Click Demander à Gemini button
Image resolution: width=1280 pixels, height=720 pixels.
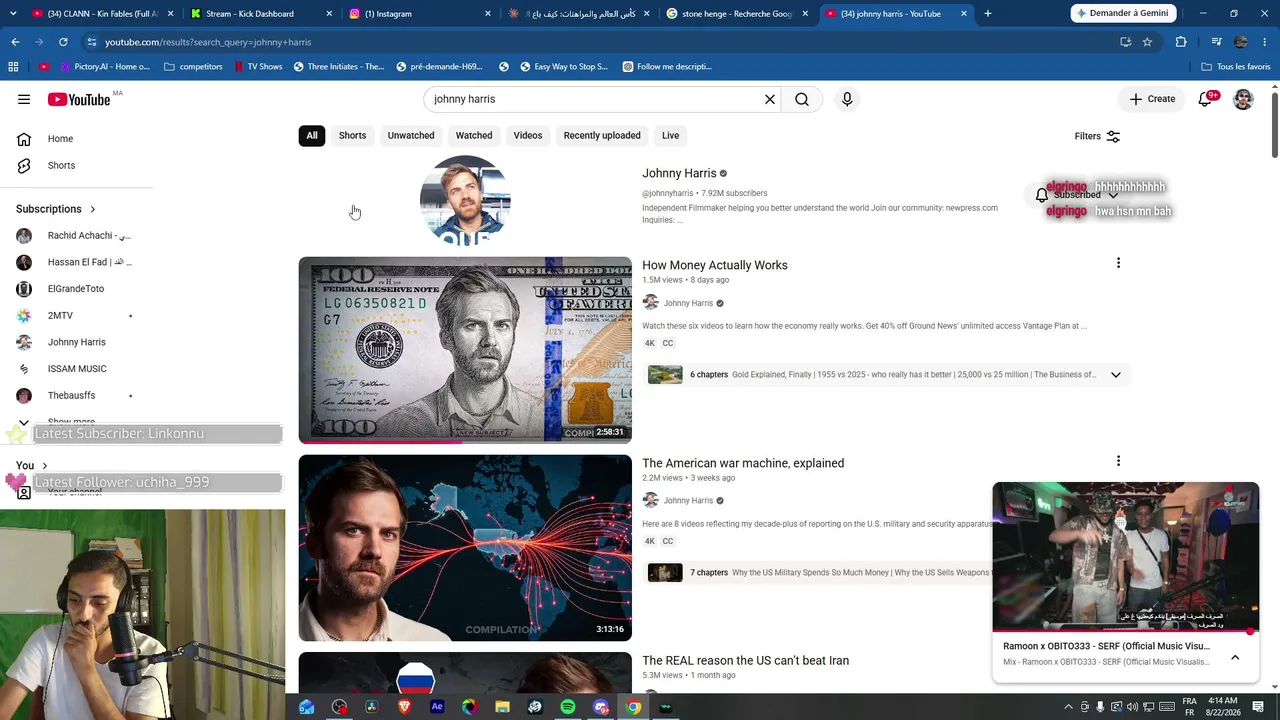click(x=1122, y=14)
